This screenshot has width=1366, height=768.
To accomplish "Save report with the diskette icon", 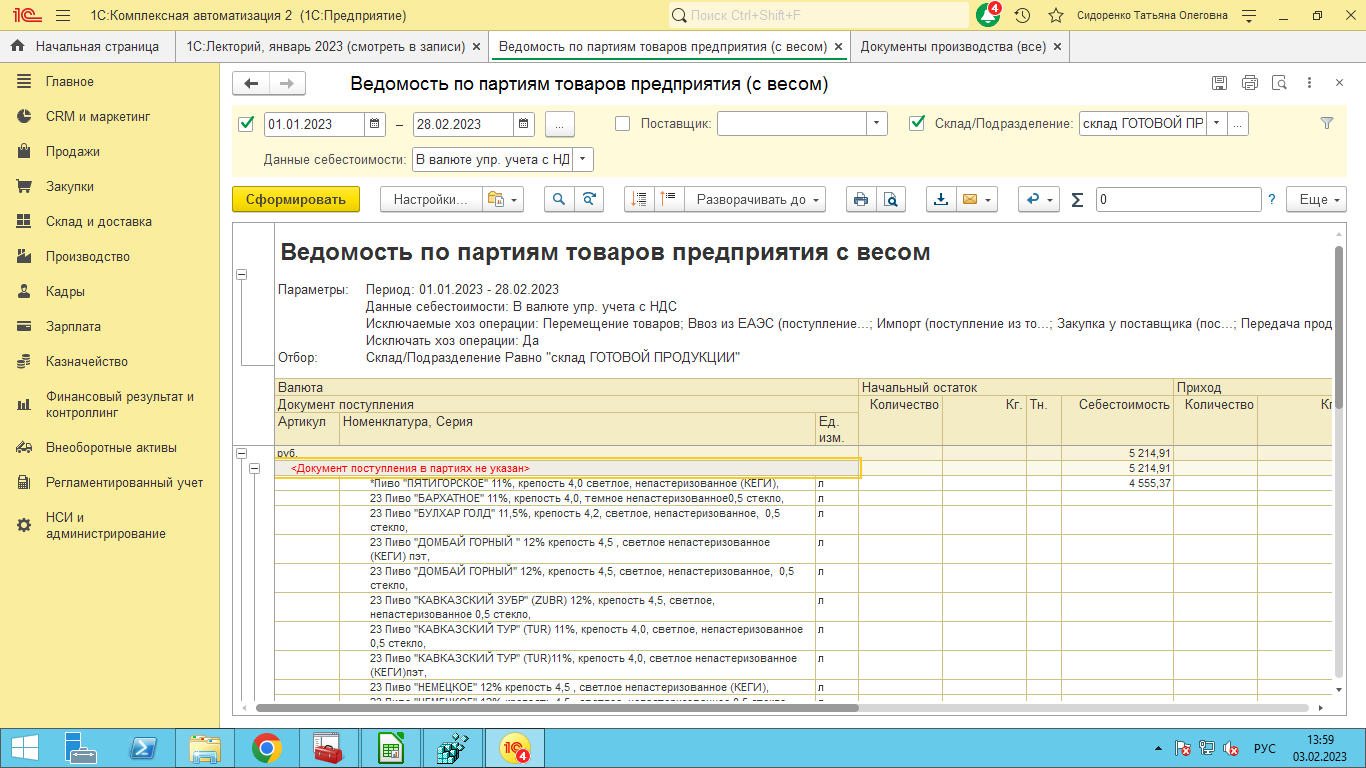I will point(1219,84).
